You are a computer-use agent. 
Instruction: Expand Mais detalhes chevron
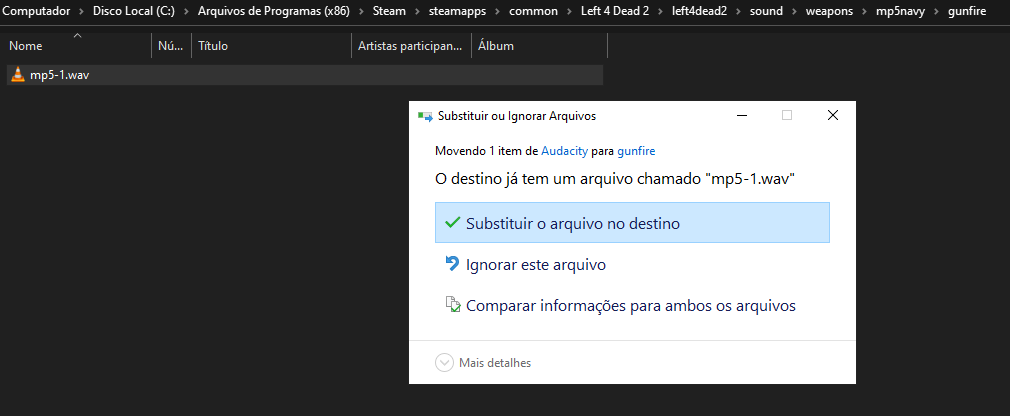click(x=444, y=363)
